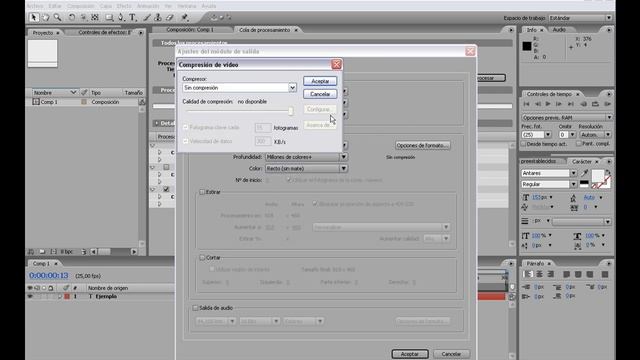Enable Salida de audio checkbox

coord(195,308)
